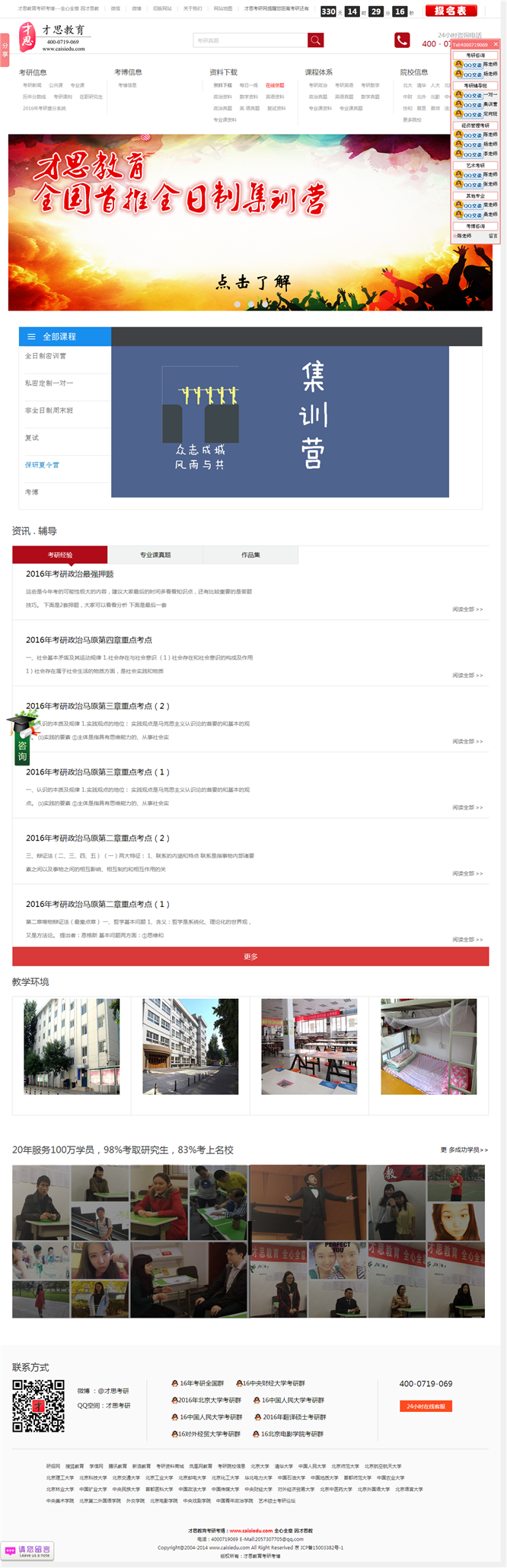Screen dimensions: 507x1568
Task: Switch to the 作品集 tab
Action: tap(250, 555)
